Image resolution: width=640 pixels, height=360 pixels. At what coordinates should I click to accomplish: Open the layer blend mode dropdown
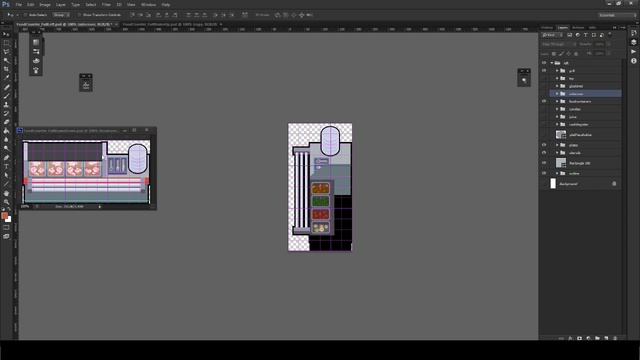(x=558, y=44)
